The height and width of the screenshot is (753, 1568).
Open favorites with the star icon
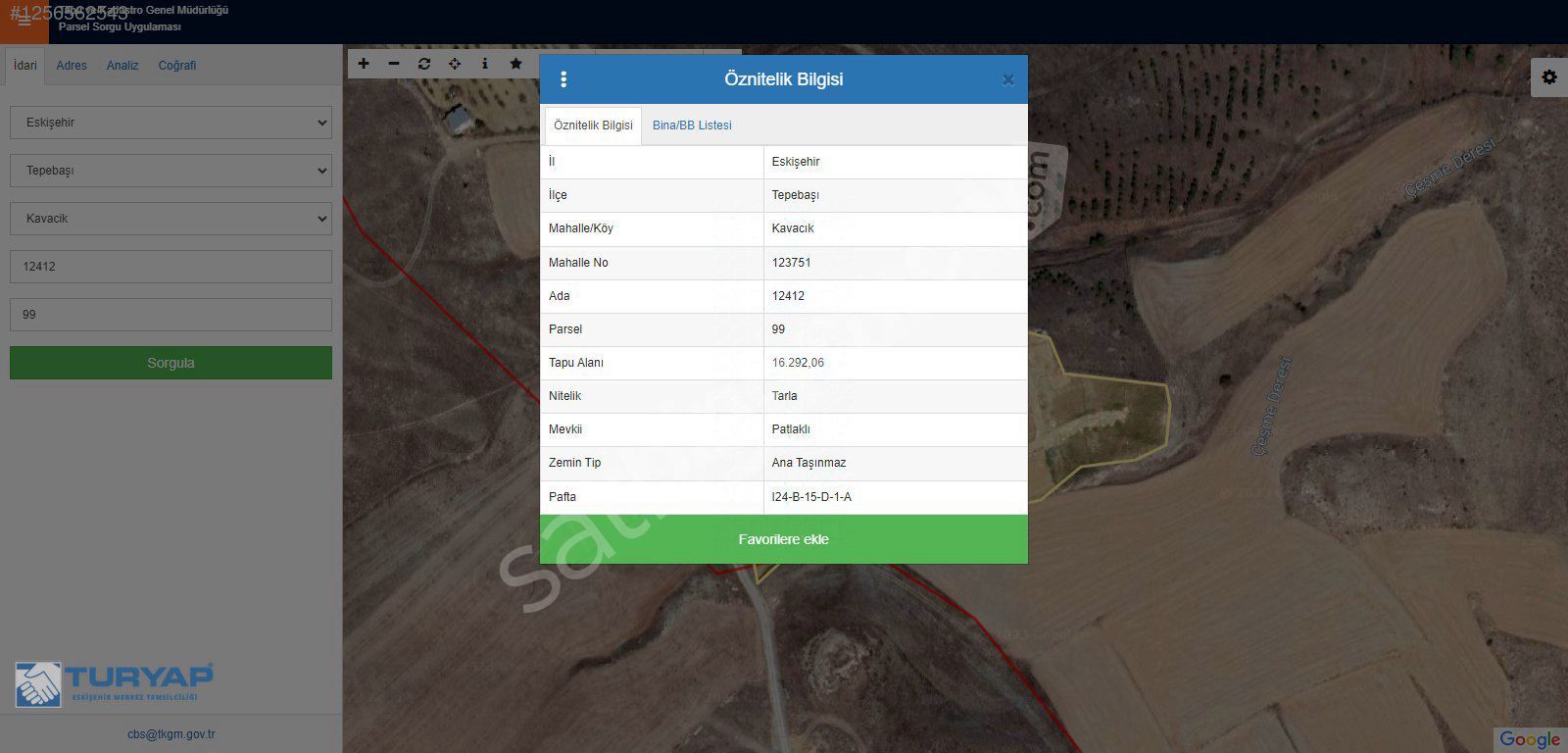pos(515,64)
